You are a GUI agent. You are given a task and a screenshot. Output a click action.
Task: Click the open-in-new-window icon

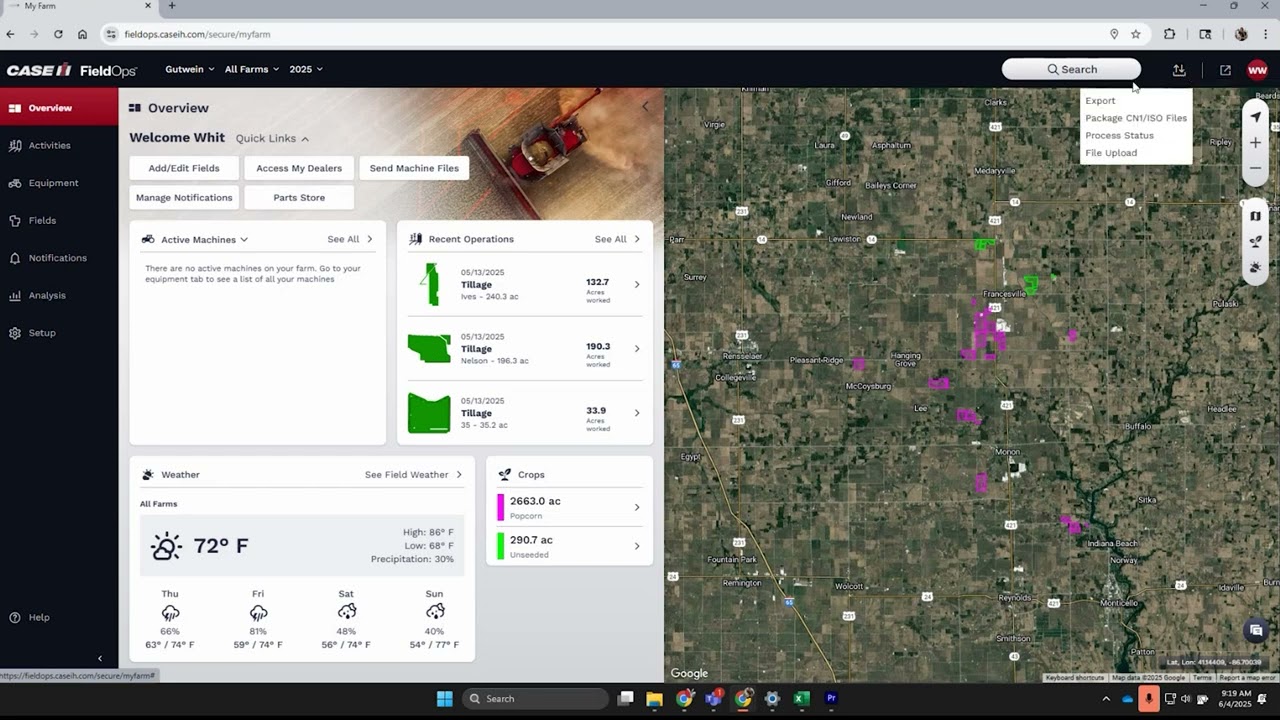[1225, 70]
